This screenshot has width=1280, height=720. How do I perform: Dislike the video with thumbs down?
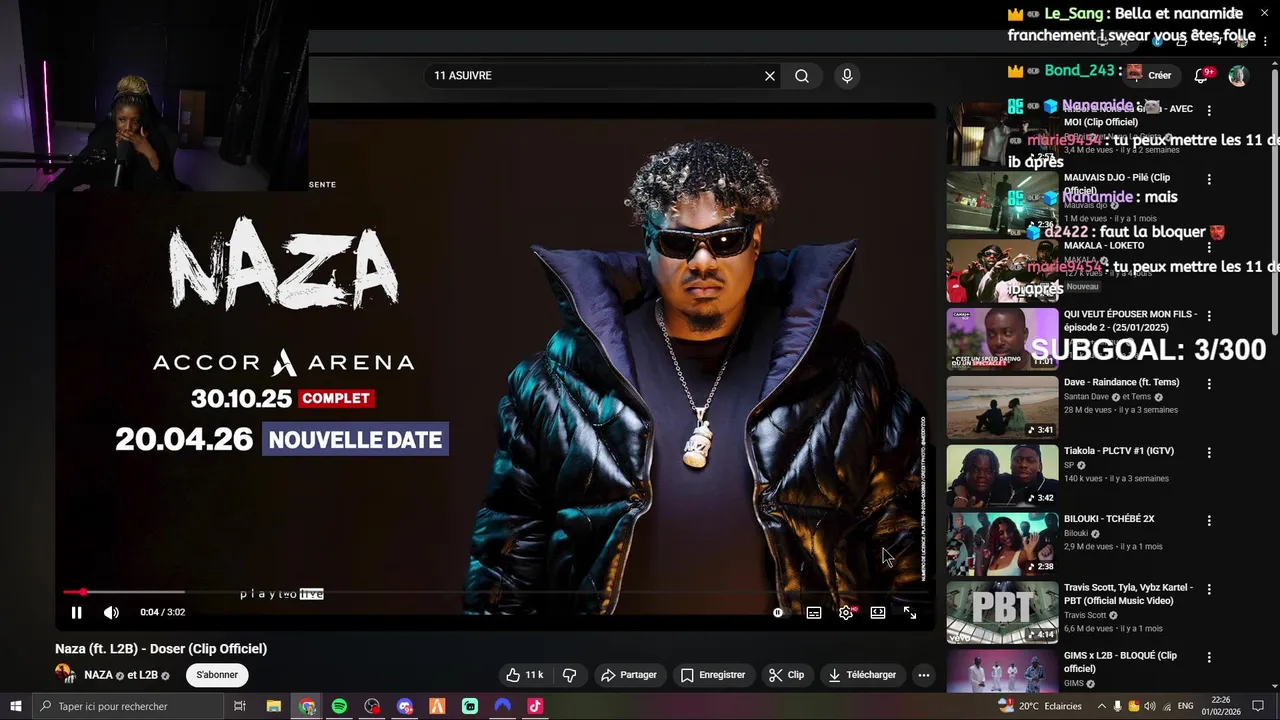pyautogui.click(x=569, y=675)
